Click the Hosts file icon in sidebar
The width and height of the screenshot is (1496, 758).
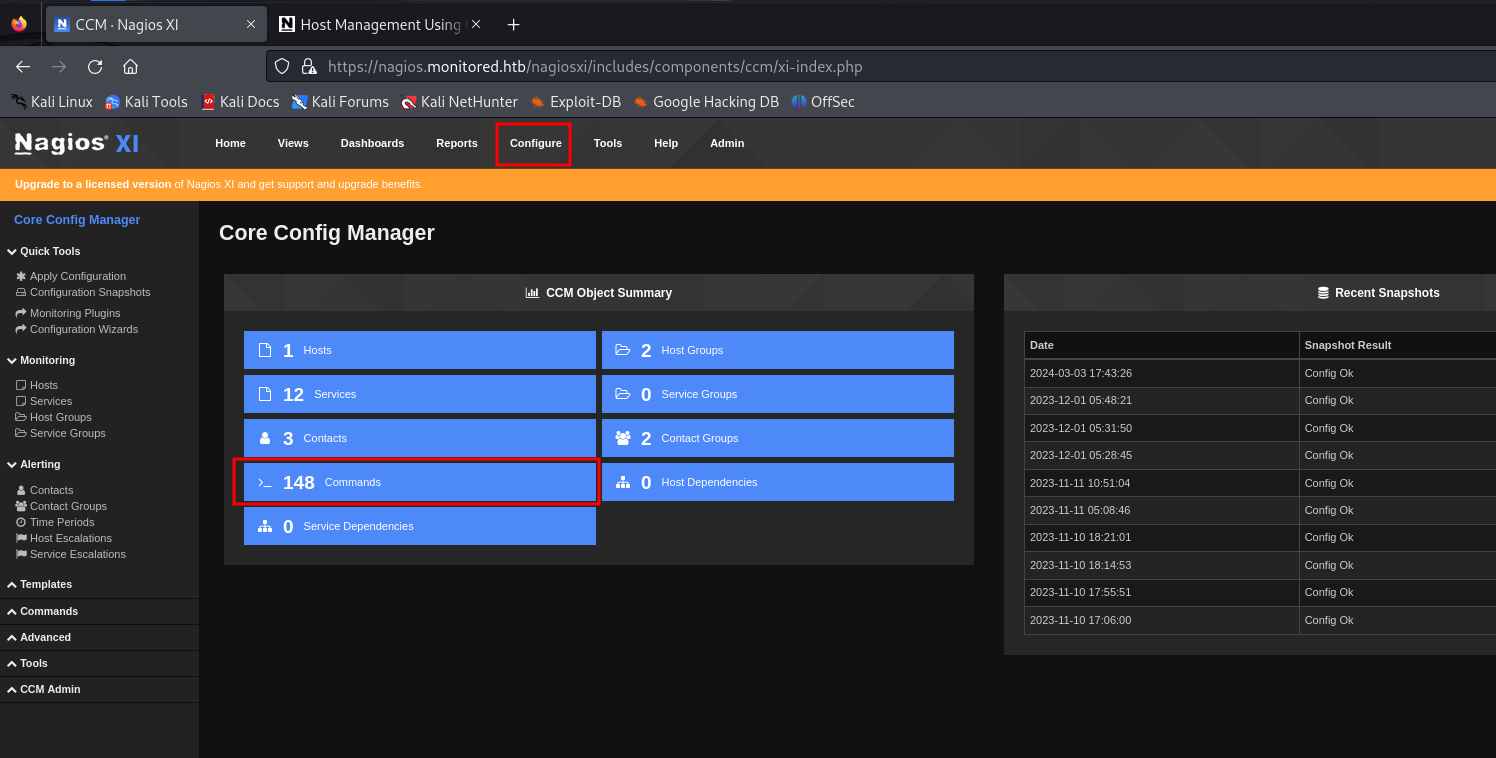click(x=21, y=385)
